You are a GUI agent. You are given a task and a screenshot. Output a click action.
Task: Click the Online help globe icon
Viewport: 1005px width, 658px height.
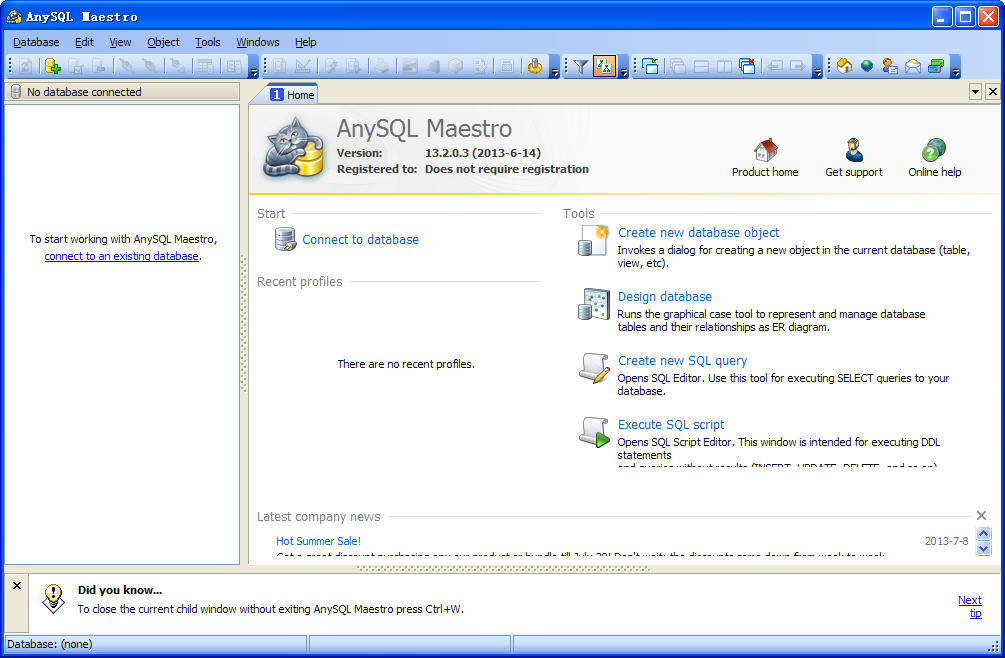coord(933,147)
